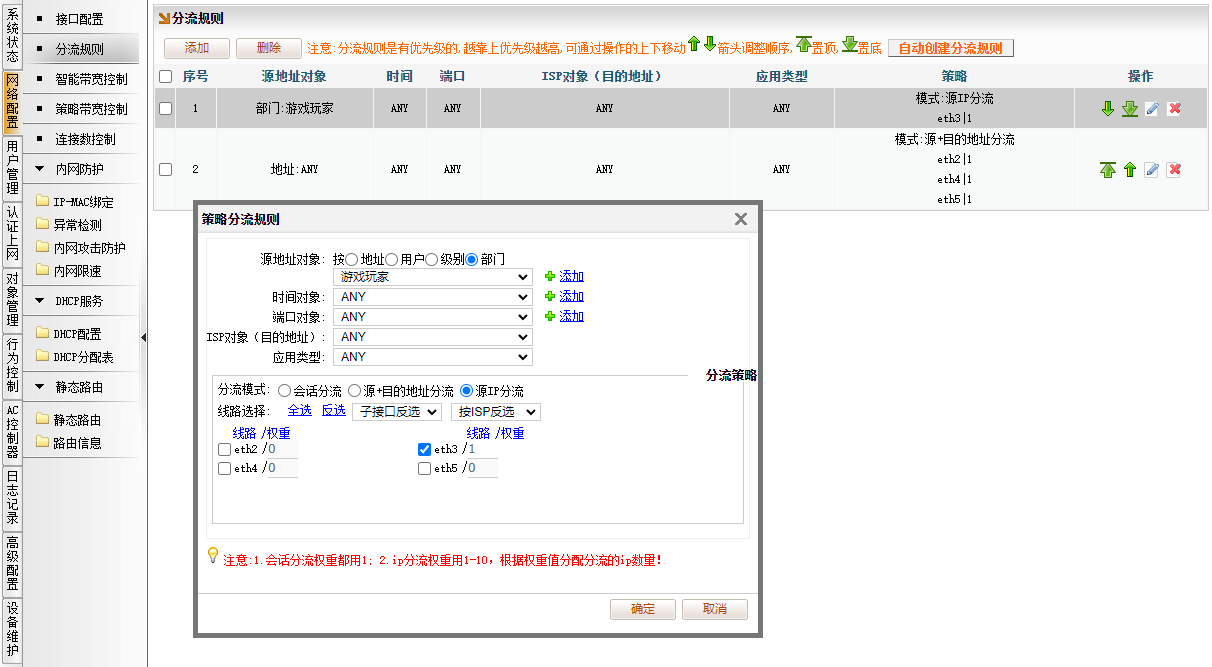
Task: Click edit pencil icon for rule 1
Action: coord(1152,109)
